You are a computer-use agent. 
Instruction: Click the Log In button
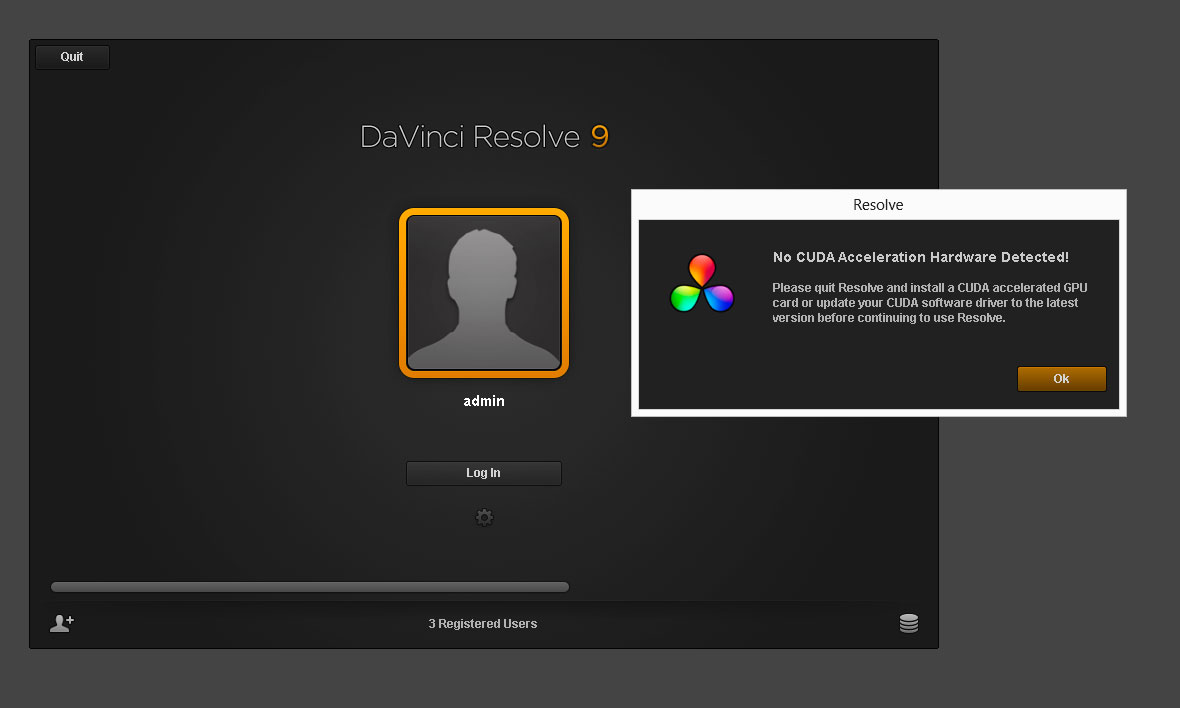coord(483,473)
